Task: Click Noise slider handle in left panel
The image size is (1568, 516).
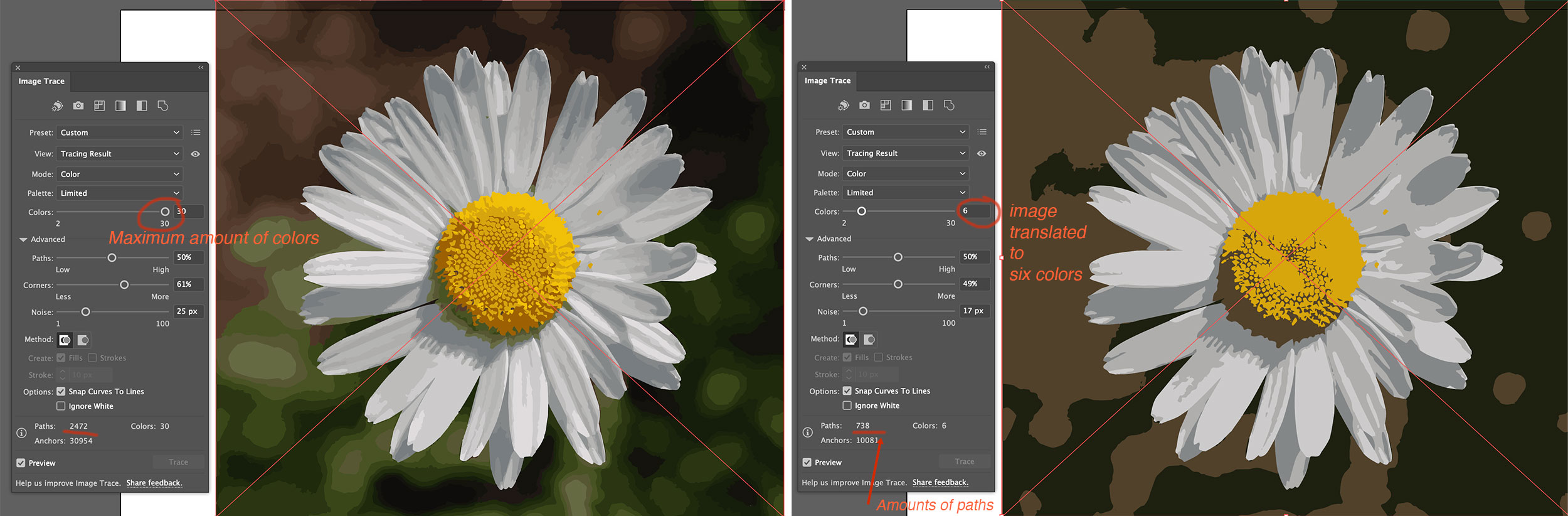Action: click(x=86, y=312)
